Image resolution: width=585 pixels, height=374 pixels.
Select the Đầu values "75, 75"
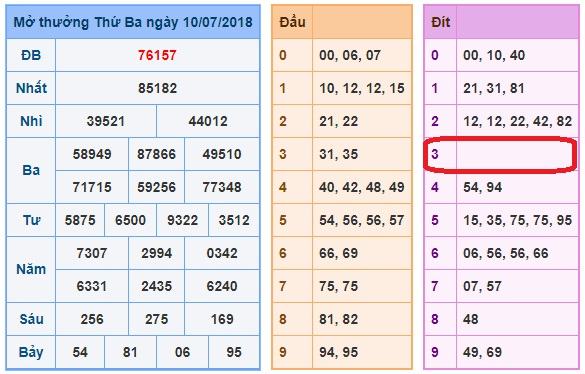click(338, 286)
